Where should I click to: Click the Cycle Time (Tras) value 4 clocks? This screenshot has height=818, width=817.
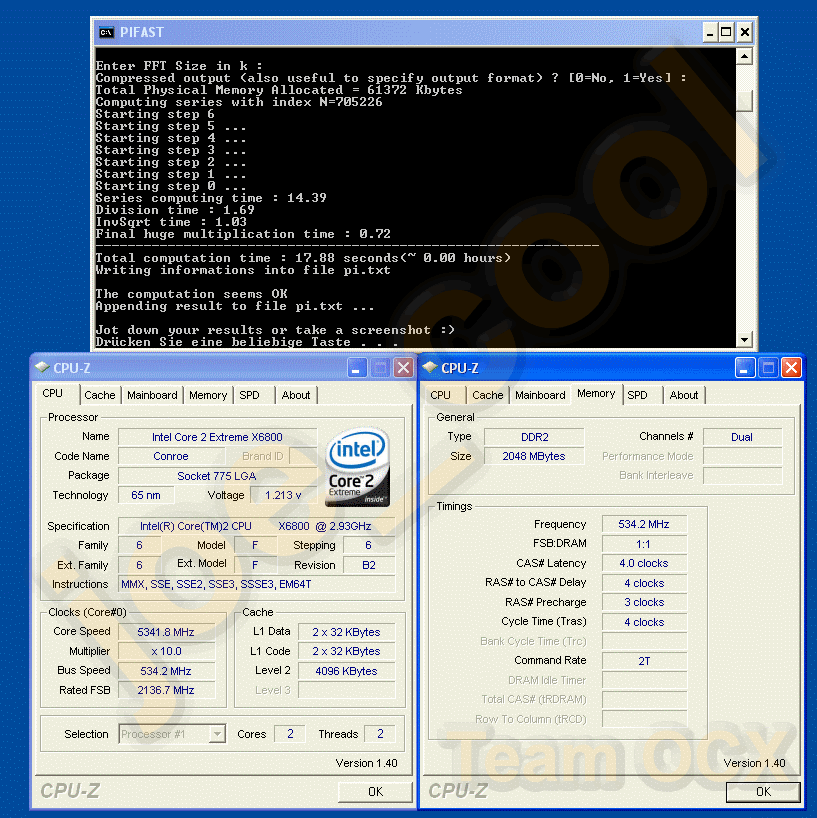[644, 622]
